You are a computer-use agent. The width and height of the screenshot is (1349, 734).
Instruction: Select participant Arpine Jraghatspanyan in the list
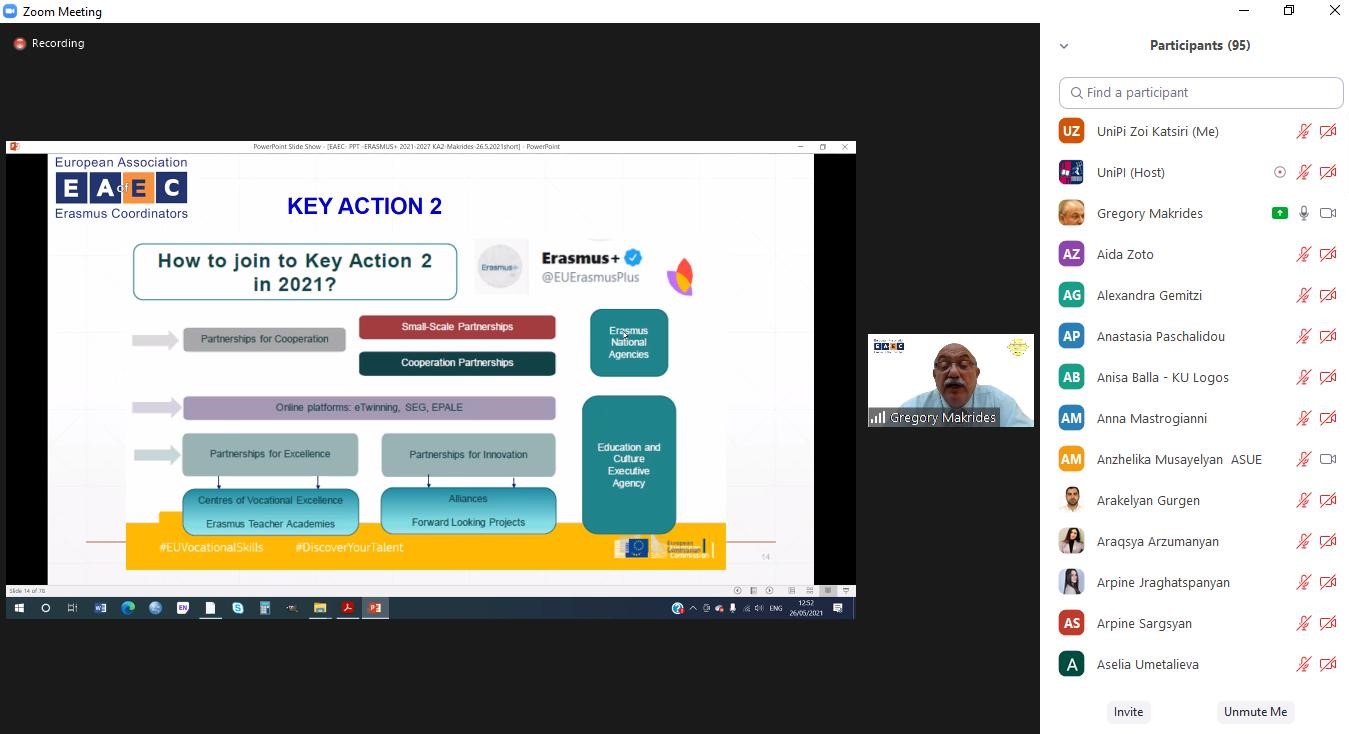pyautogui.click(x=1201, y=582)
